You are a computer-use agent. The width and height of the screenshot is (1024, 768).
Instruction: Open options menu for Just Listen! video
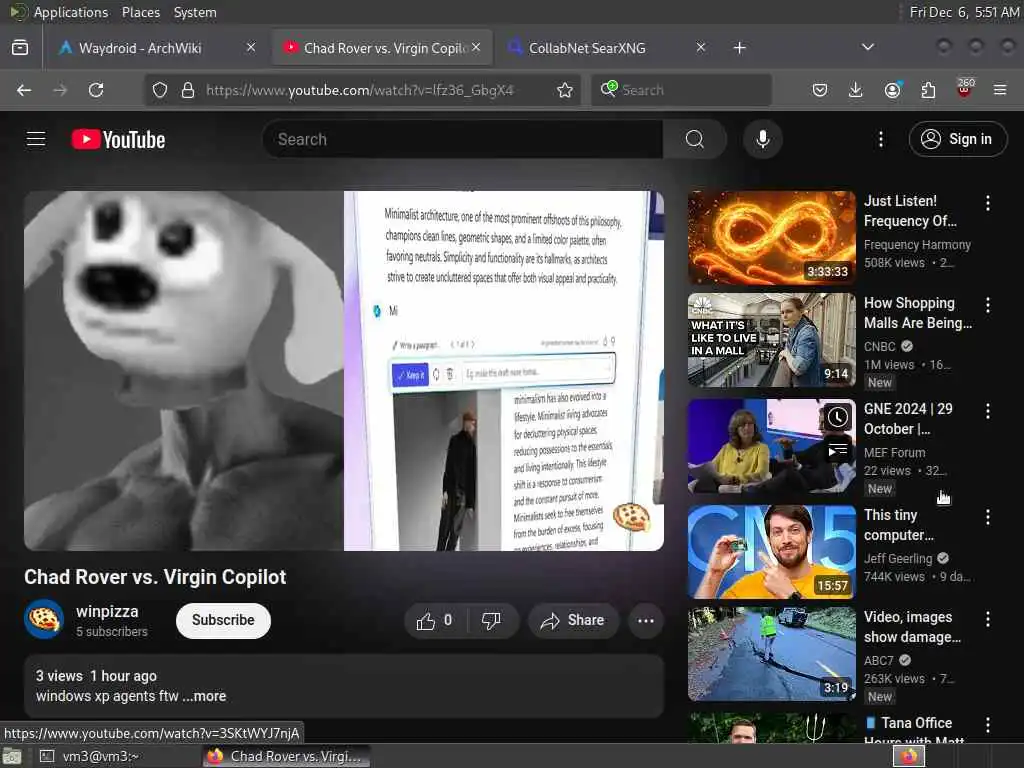[987, 203]
